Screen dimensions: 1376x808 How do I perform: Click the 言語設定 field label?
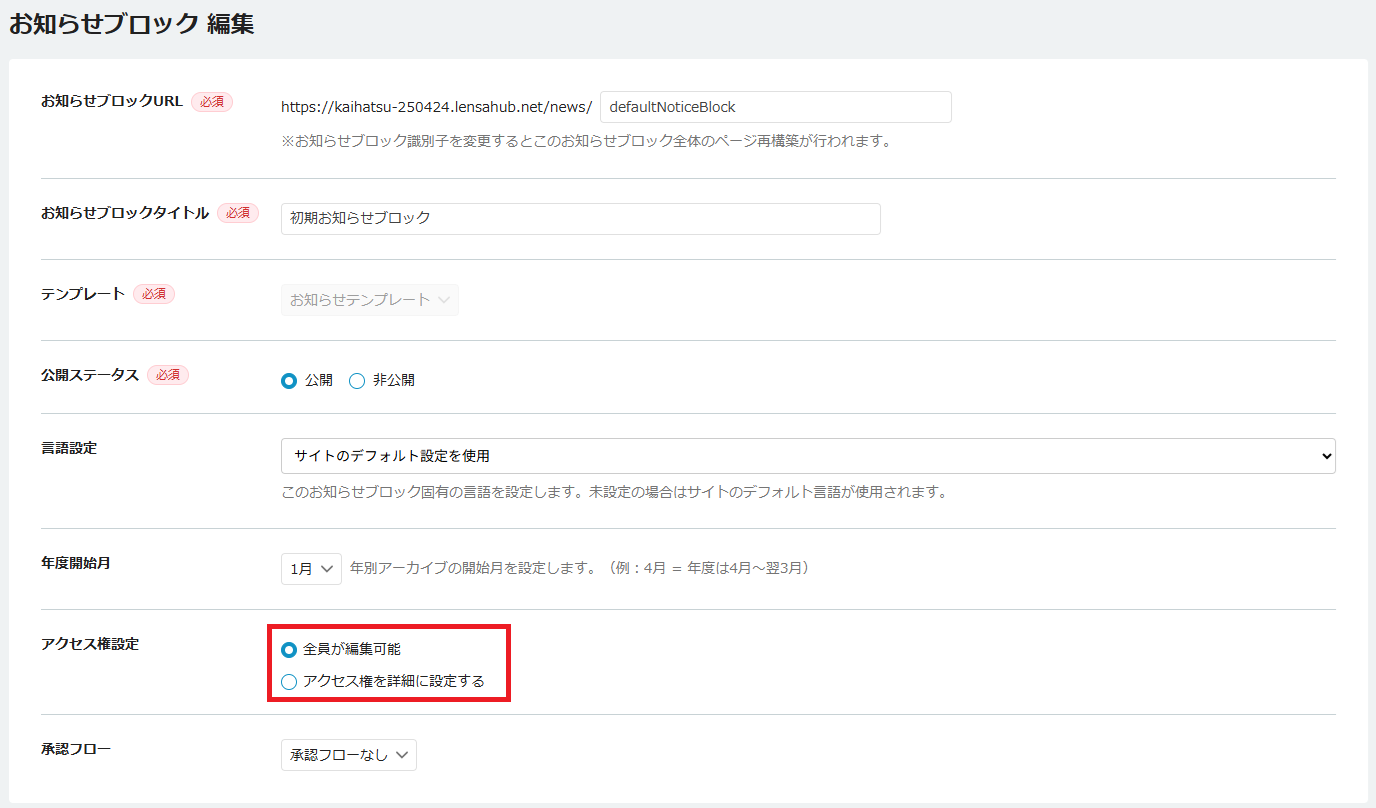[69, 448]
